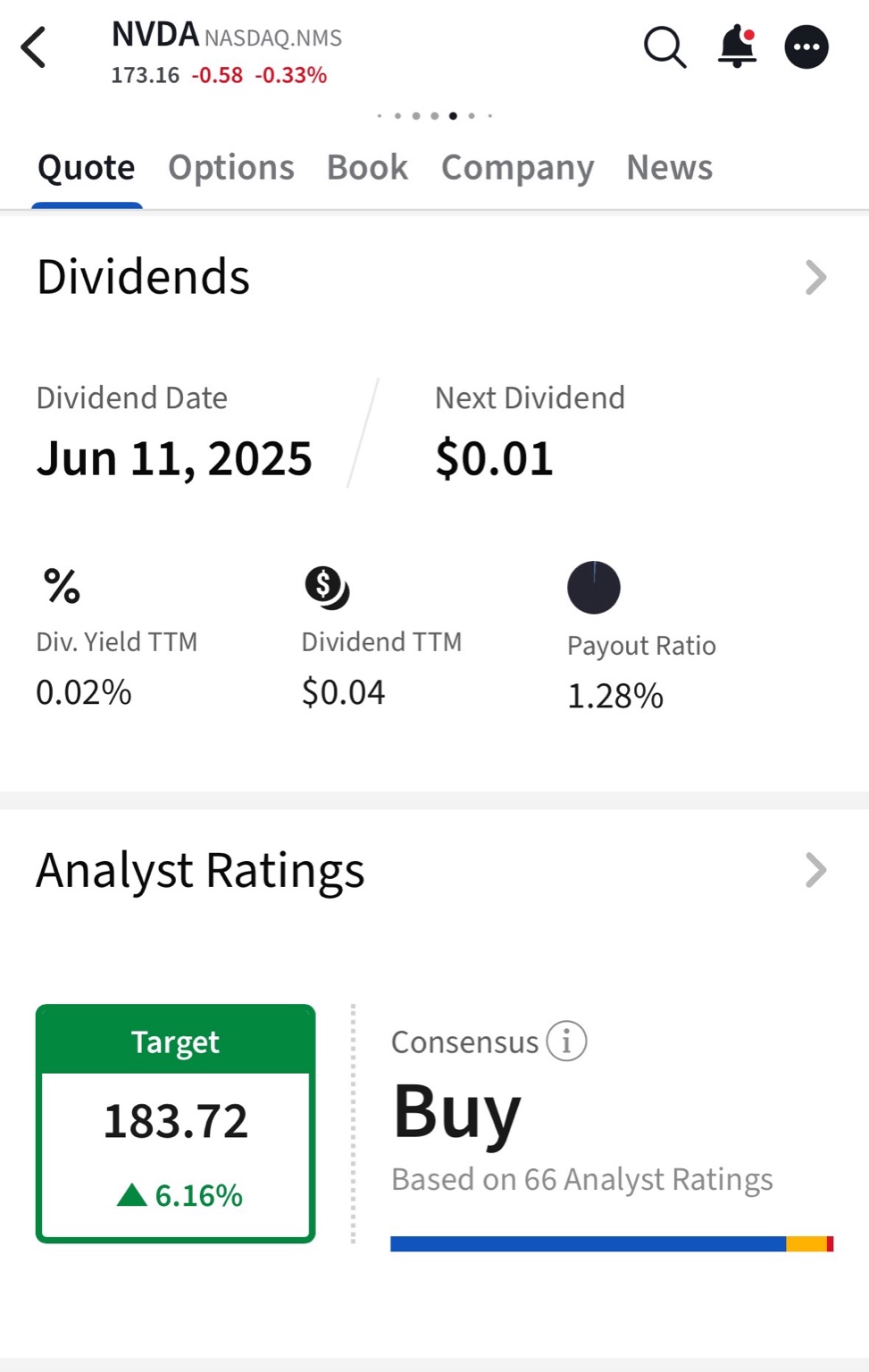Tap the Dividends section heading

(x=143, y=276)
